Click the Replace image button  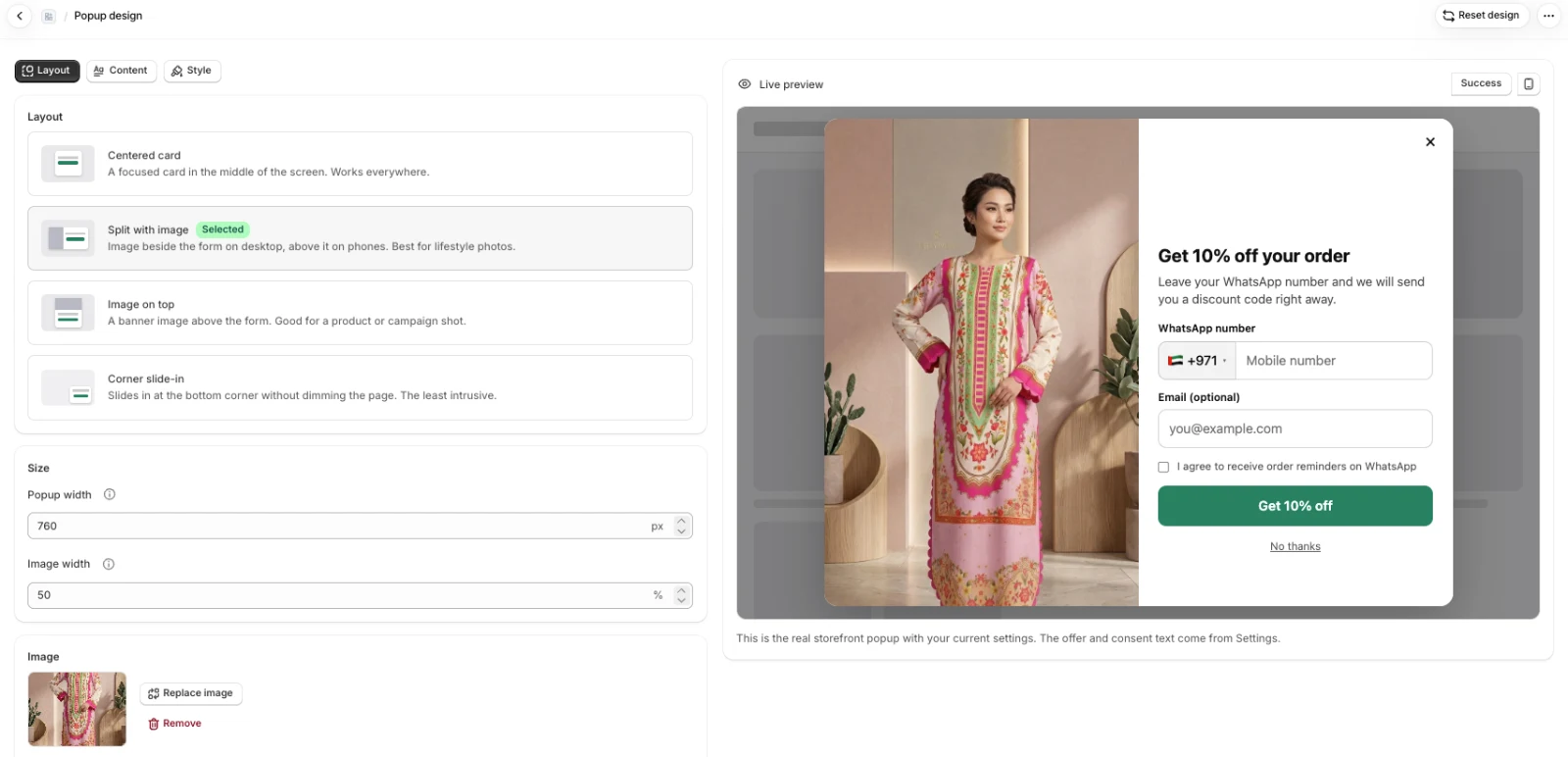[191, 693]
